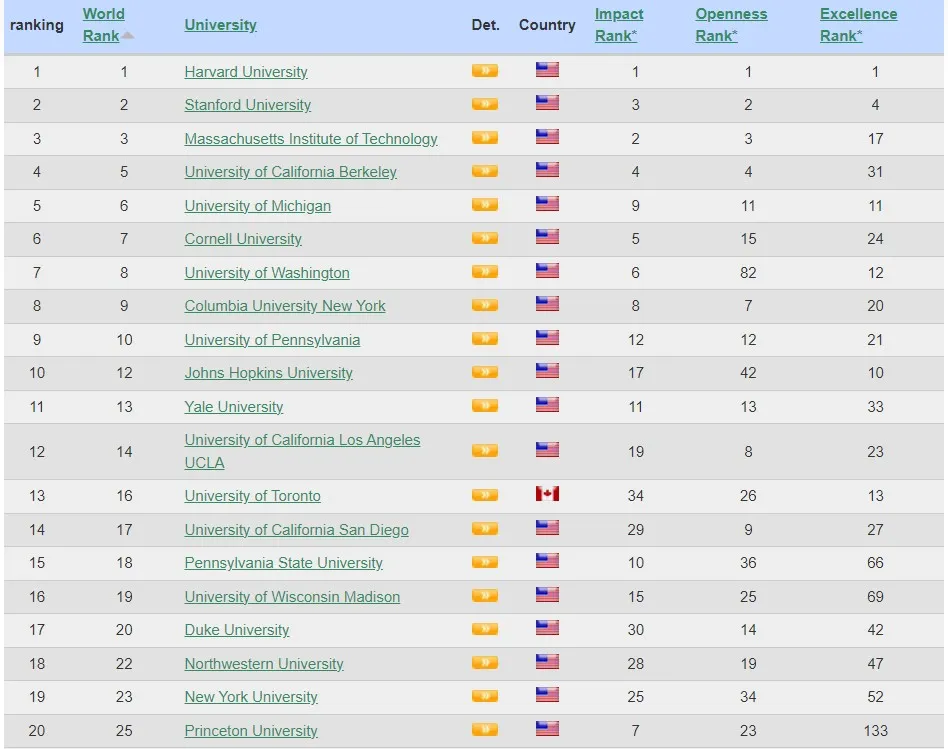Screen dimensions: 948x749
Task: Open details icon for Duke University
Action: click(x=485, y=629)
